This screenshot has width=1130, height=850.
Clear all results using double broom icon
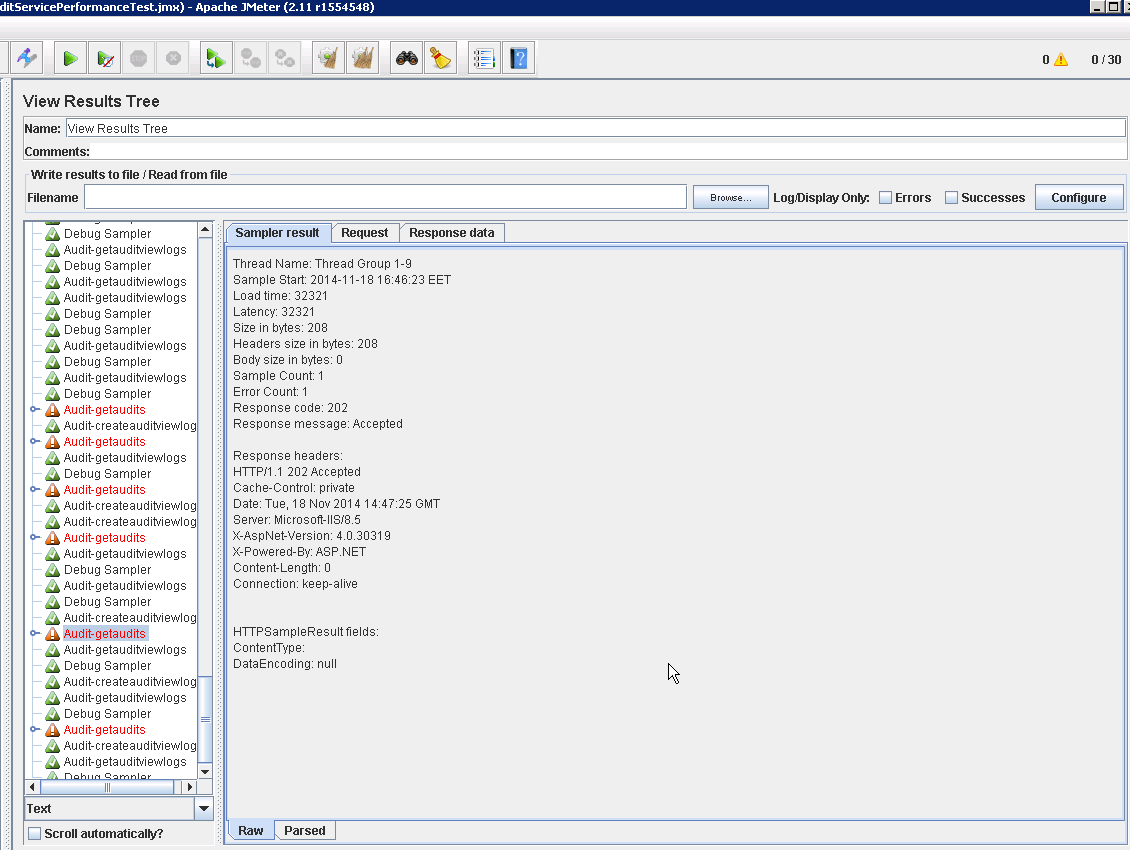[362, 57]
